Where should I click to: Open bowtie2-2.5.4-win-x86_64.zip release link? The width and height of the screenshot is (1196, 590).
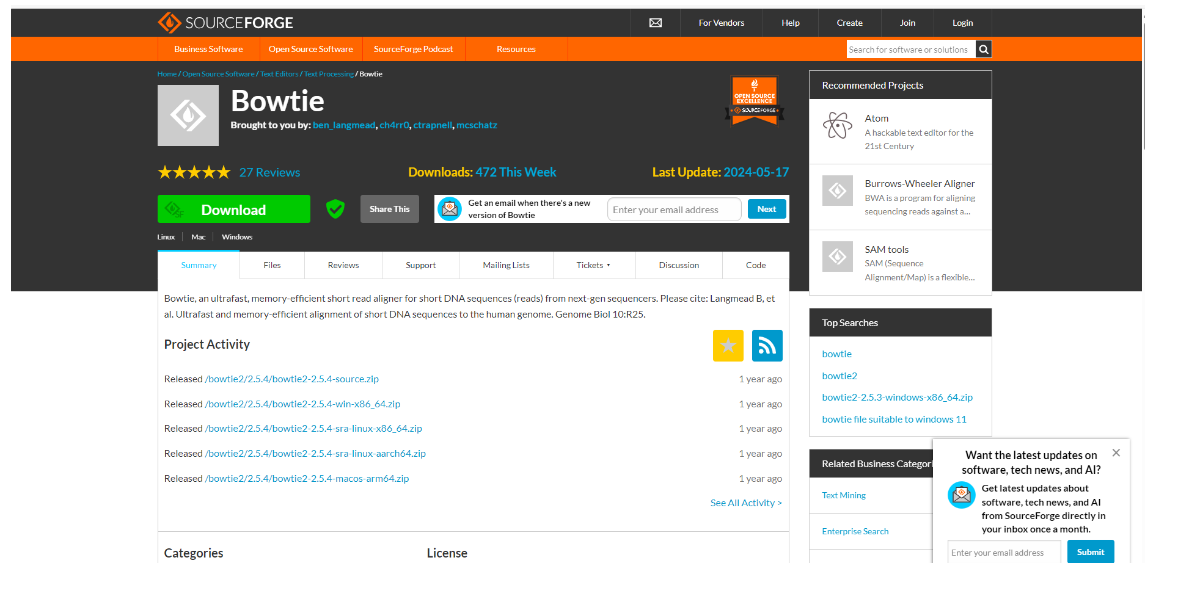(x=303, y=404)
